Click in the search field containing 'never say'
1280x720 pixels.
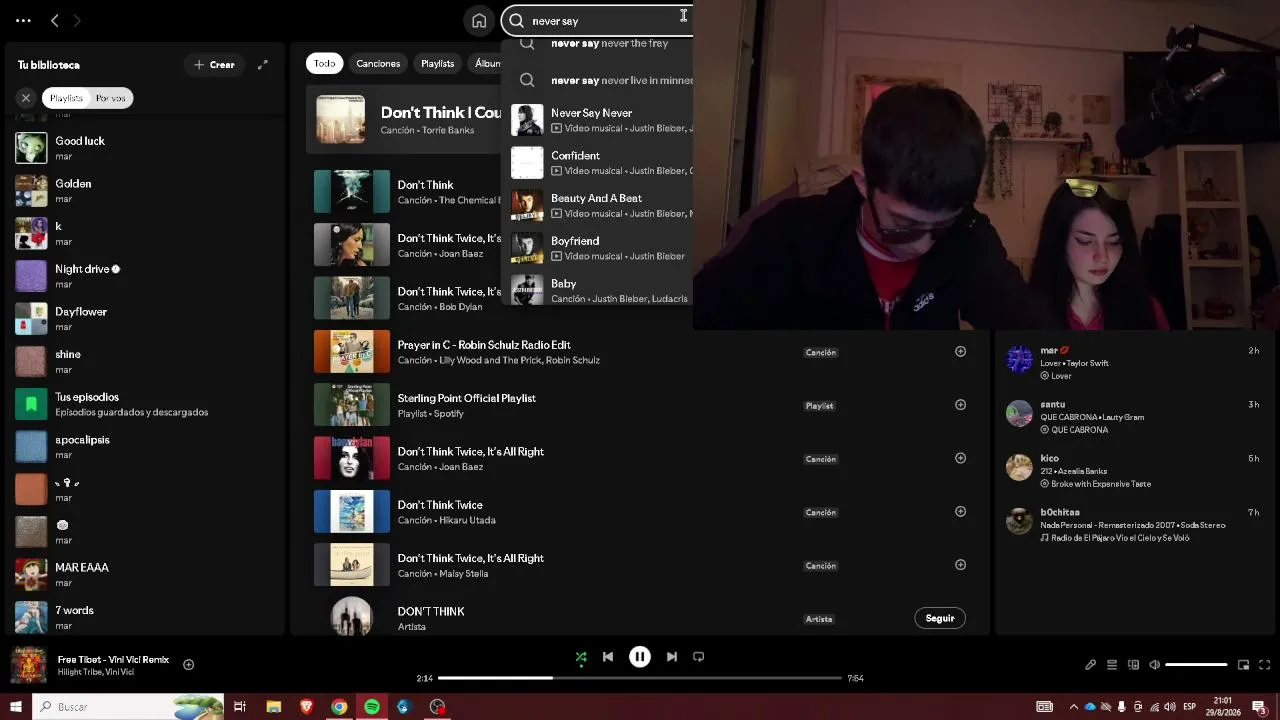(x=598, y=21)
